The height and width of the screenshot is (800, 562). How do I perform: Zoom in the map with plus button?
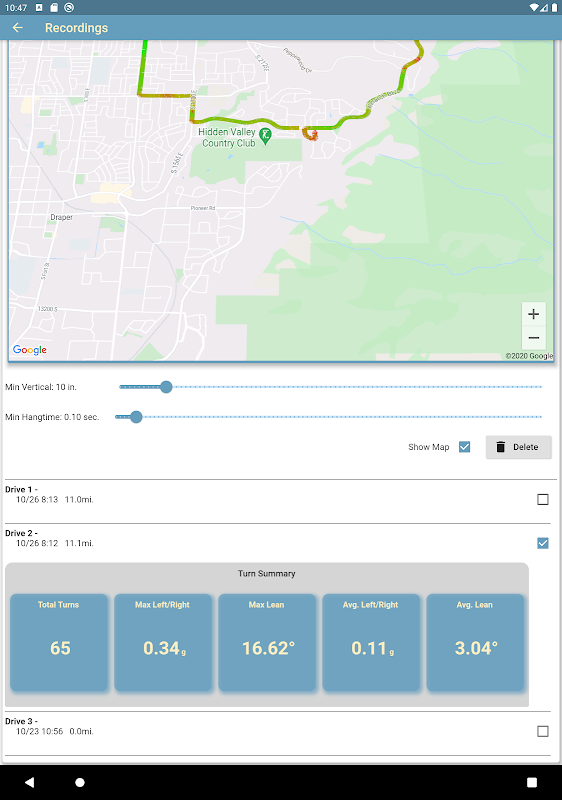coord(533,314)
